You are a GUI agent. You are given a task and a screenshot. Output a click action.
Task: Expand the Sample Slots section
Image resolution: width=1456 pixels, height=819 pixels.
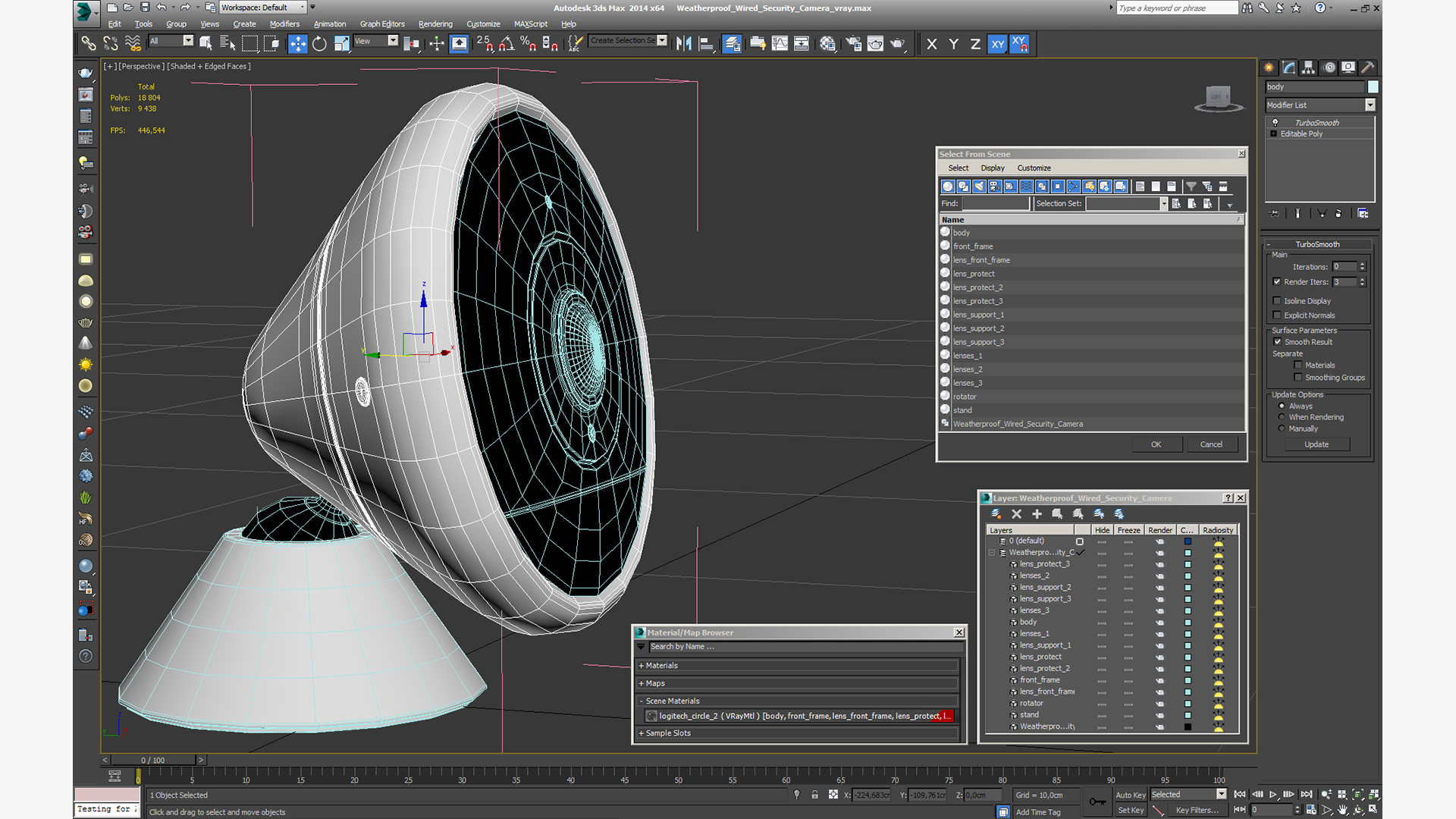point(796,733)
